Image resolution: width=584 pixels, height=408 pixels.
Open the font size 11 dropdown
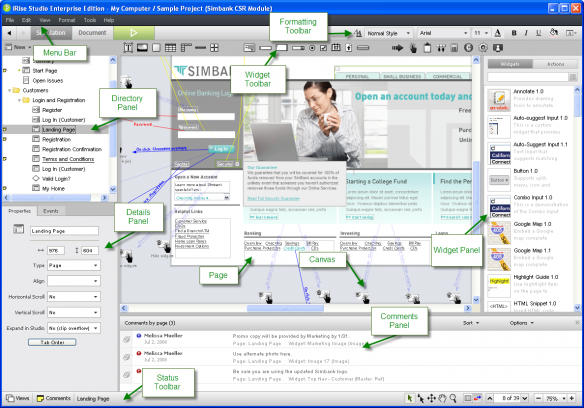click(480, 33)
